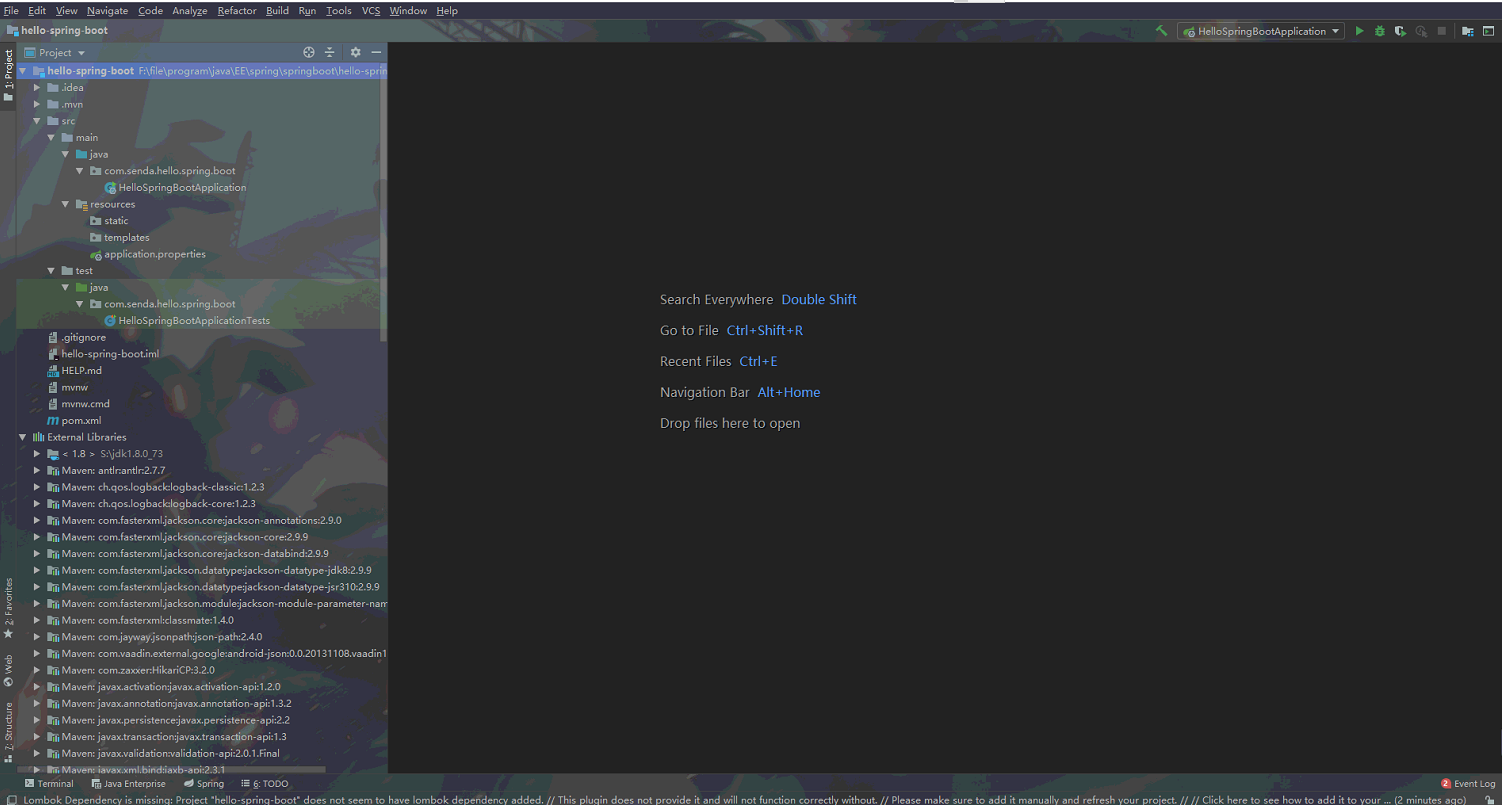The width and height of the screenshot is (1502, 805).
Task: Open the Analyze menu
Action: pyautogui.click(x=190, y=10)
